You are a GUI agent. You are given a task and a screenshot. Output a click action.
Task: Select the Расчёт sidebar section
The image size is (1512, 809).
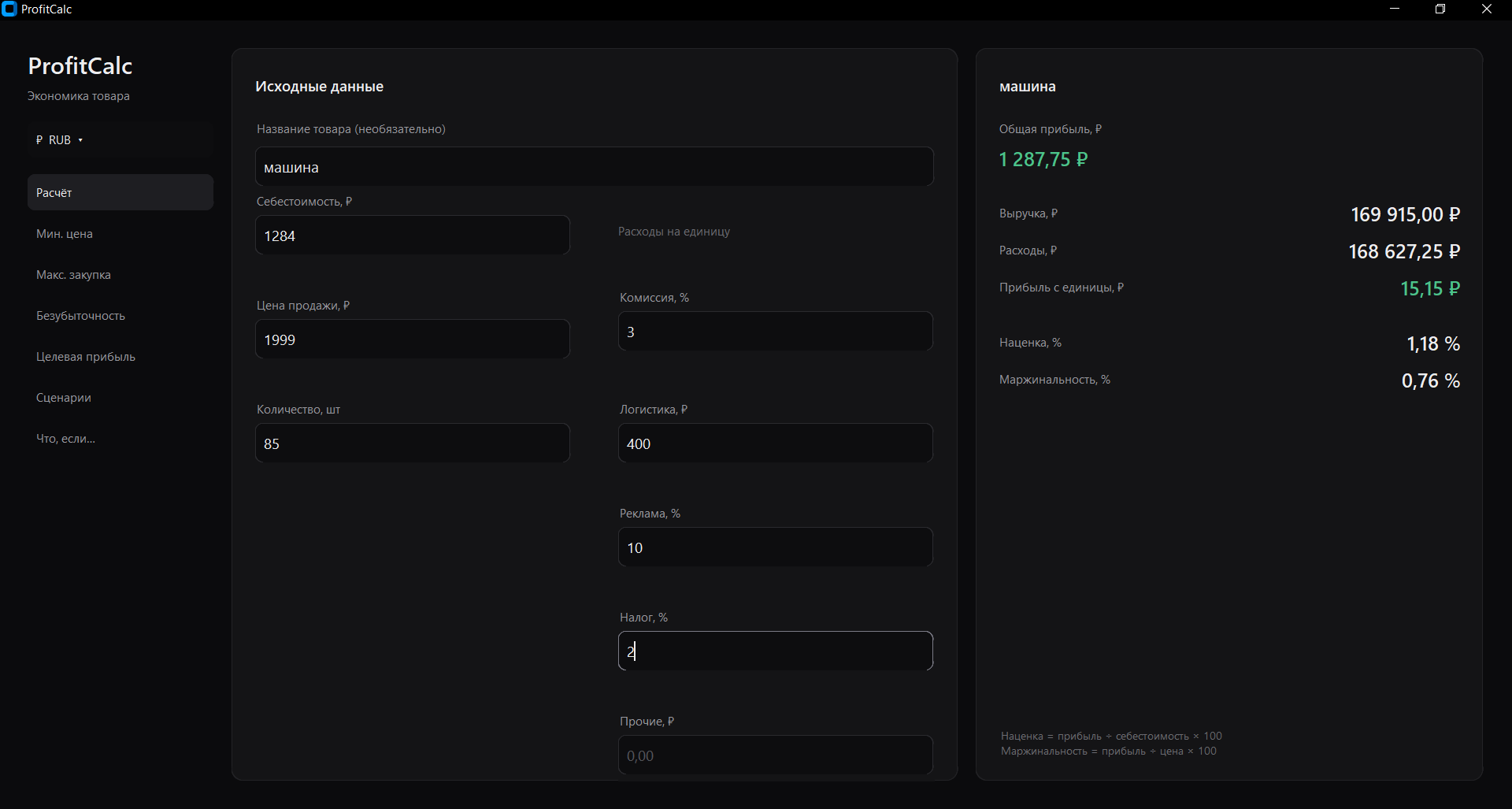click(x=120, y=192)
